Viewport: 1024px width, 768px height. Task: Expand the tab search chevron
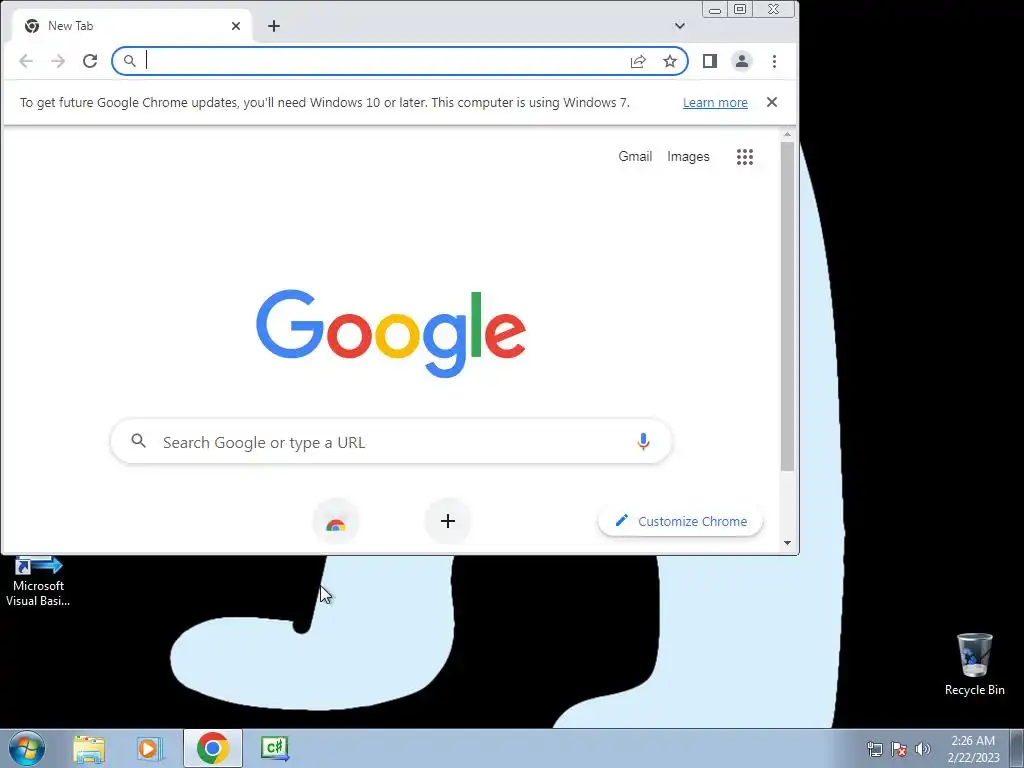(x=680, y=26)
